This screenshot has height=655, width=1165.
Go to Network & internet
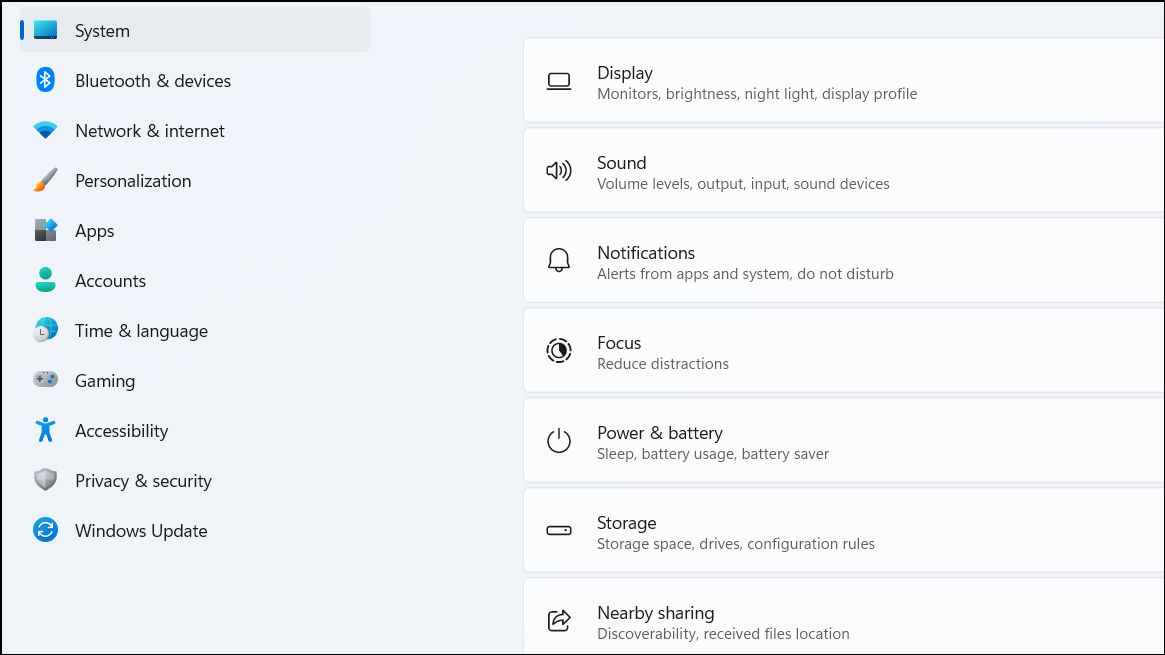[195, 131]
